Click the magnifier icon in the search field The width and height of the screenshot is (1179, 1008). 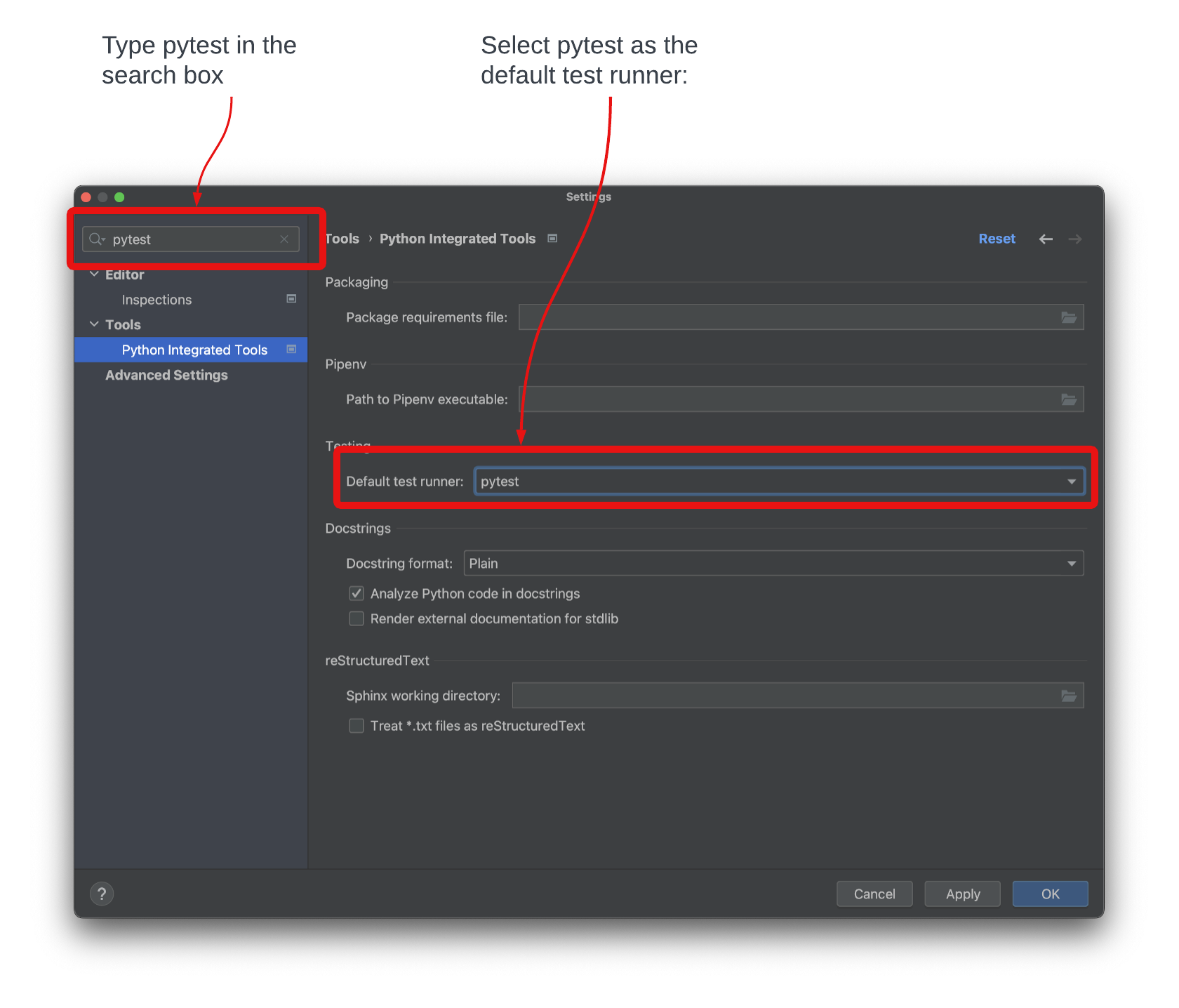(x=97, y=239)
